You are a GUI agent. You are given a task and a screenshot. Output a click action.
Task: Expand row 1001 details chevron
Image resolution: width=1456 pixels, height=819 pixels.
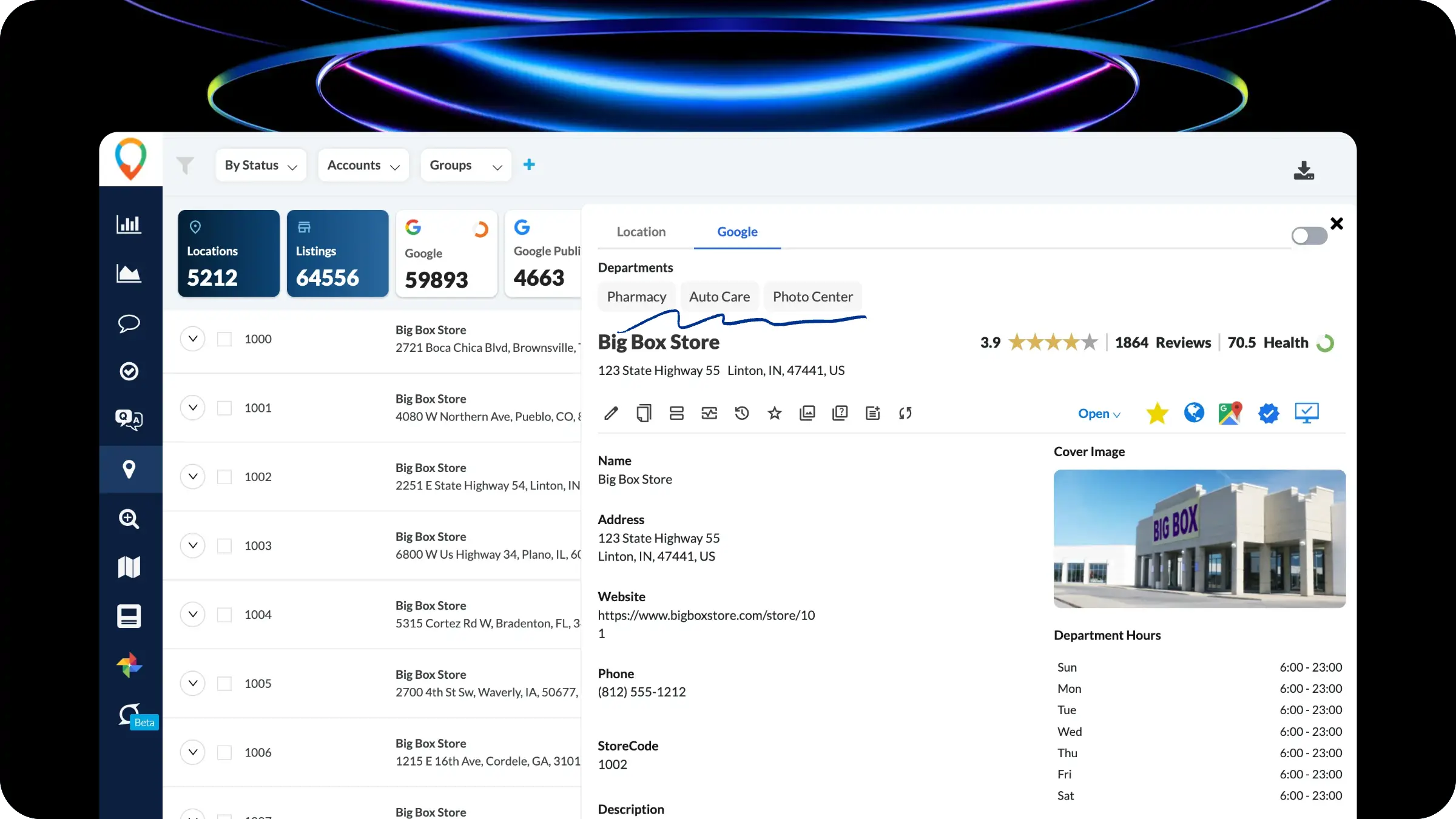tap(193, 408)
